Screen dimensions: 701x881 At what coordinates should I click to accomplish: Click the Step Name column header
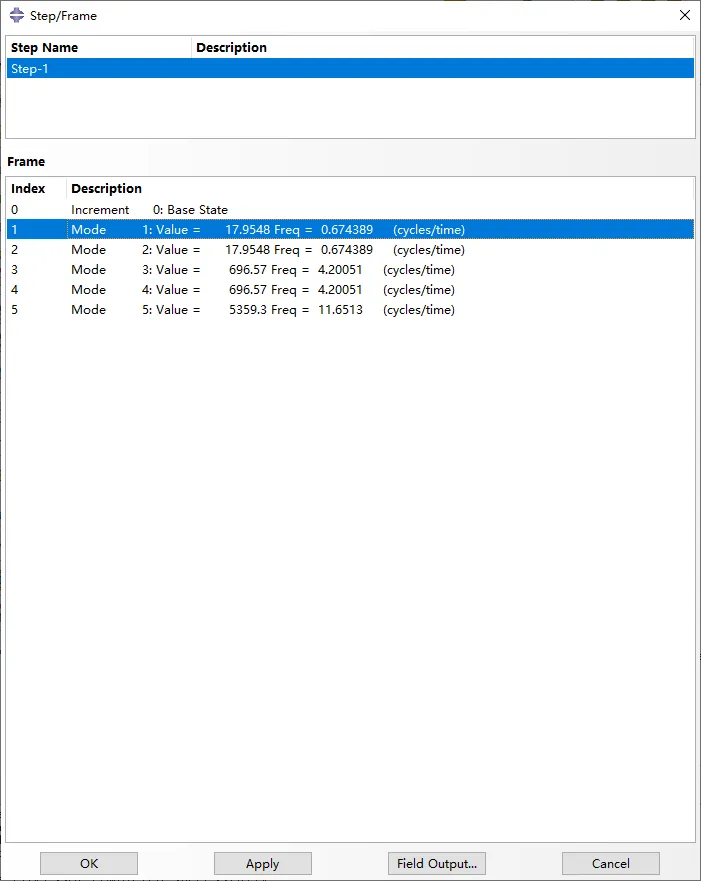click(98, 47)
